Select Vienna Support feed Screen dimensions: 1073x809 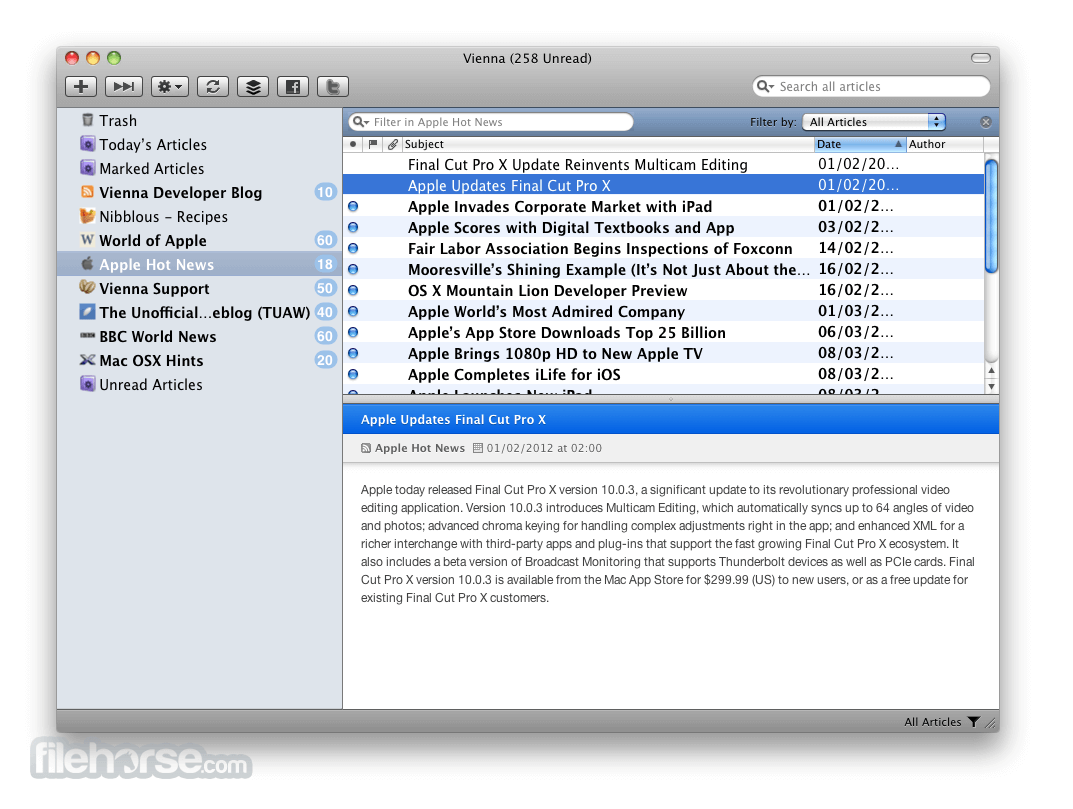[x=199, y=288]
